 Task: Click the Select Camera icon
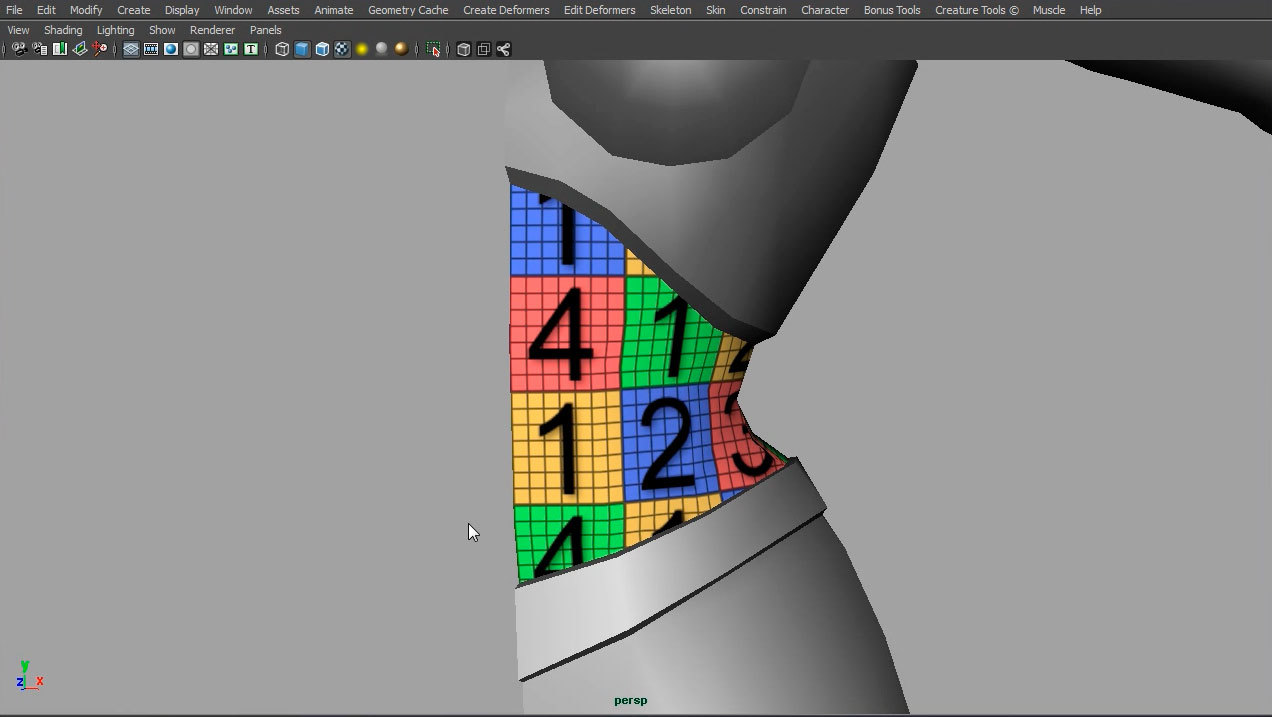[x=19, y=49]
